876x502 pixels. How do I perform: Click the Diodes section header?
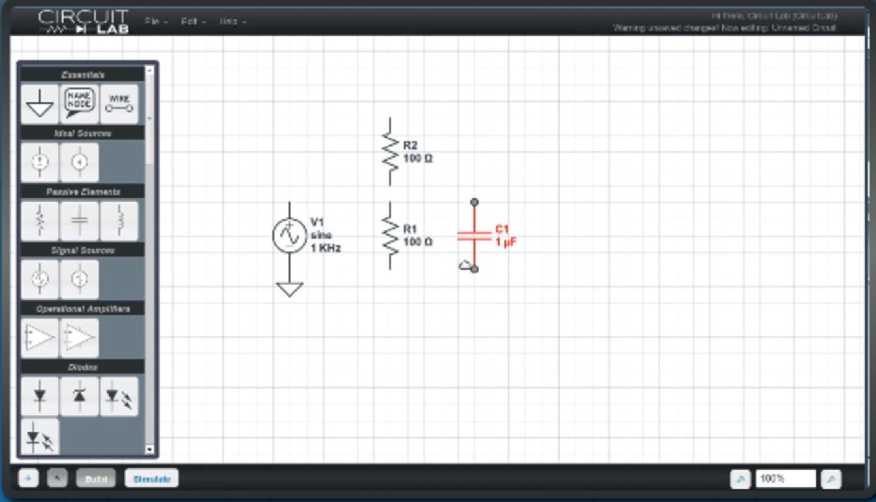pos(82,367)
